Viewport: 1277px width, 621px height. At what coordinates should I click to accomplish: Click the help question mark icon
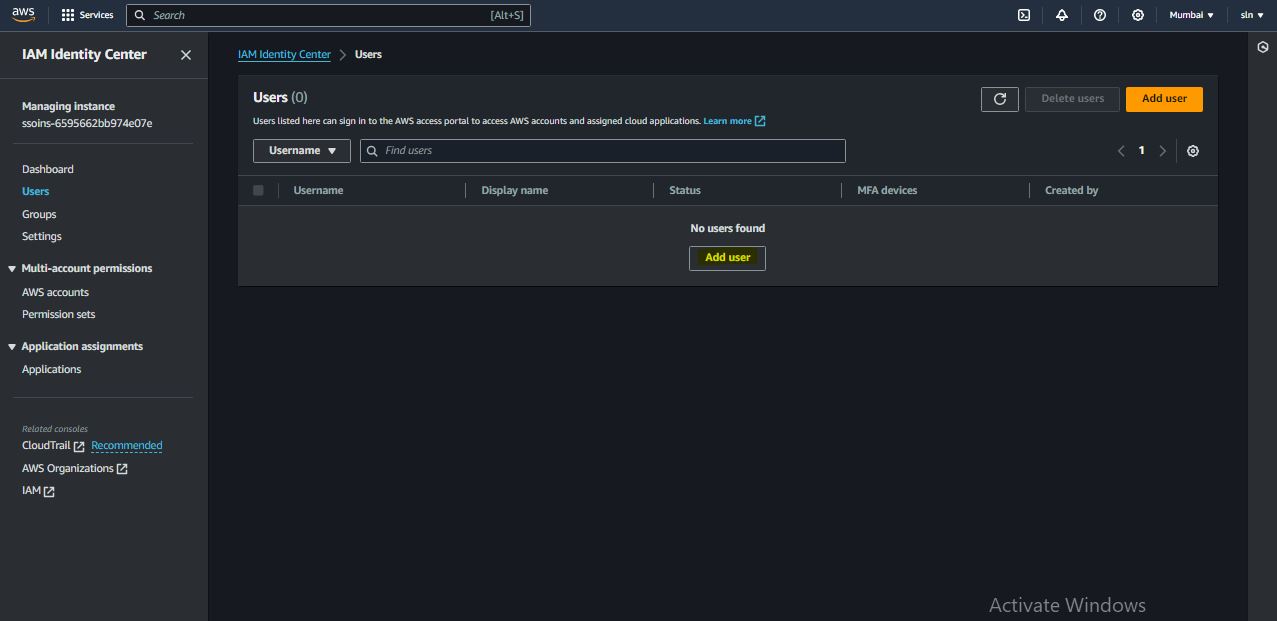point(1099,15)
